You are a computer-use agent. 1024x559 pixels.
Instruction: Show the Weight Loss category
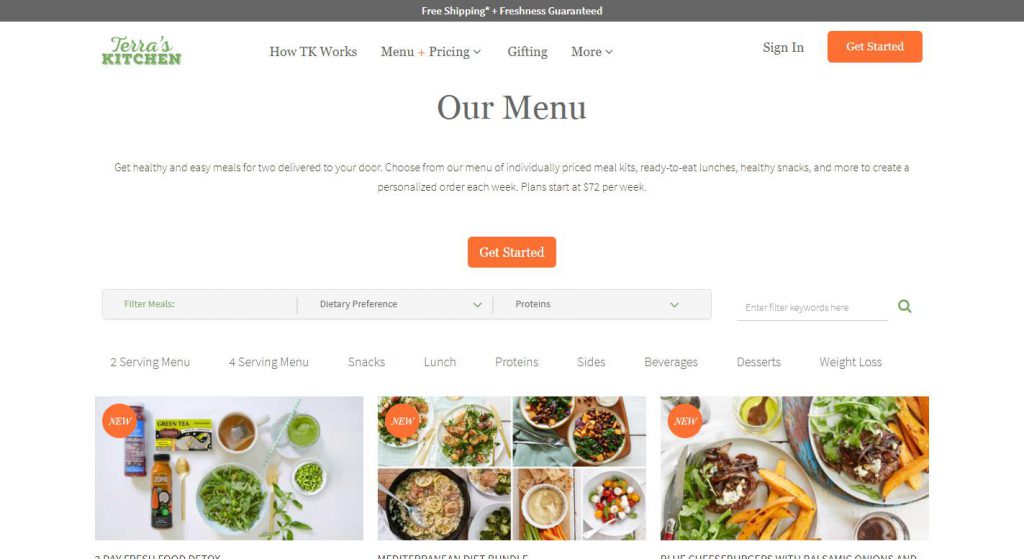point(850,362)
